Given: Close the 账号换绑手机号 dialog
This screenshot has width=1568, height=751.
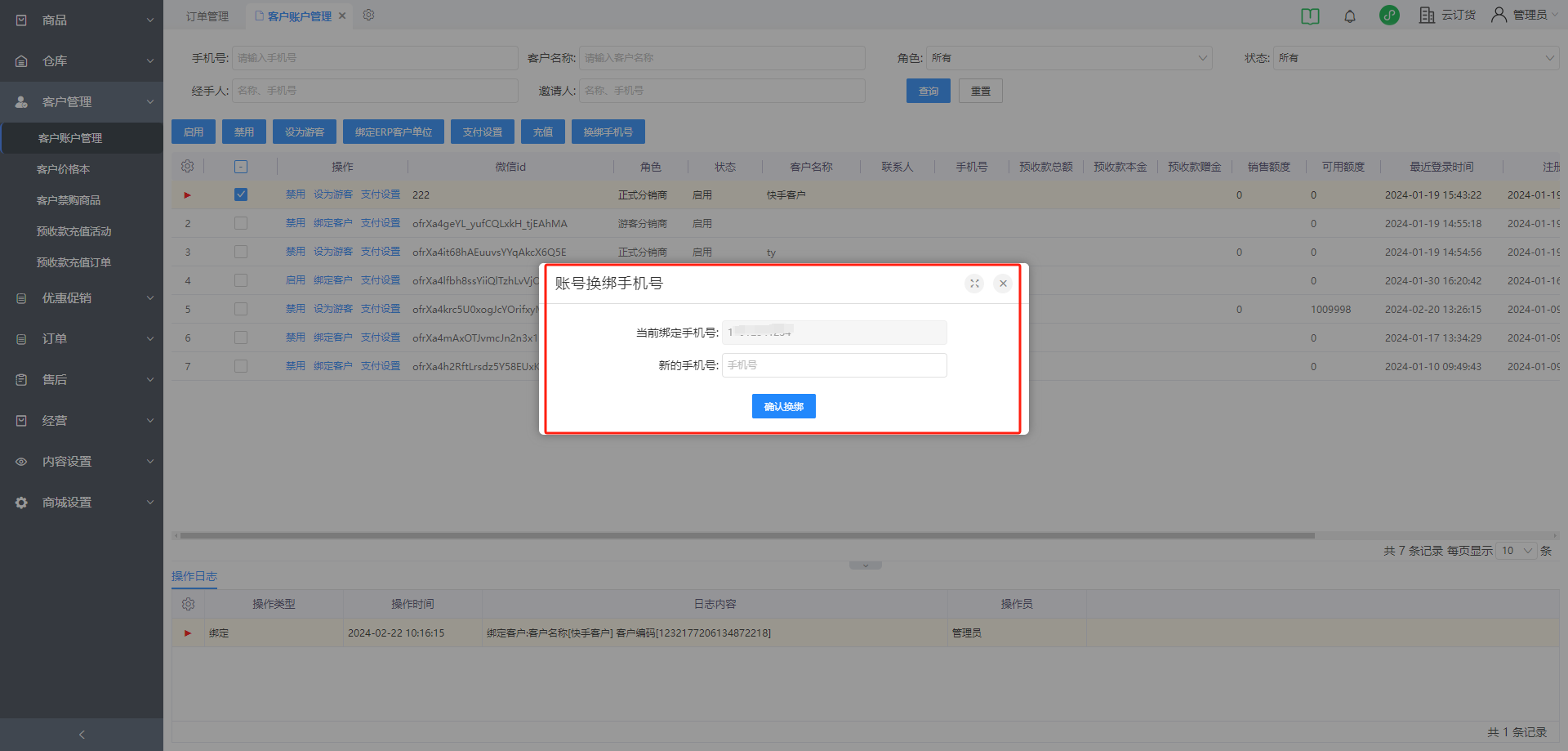Looking at the screenshot, I should point(1003,284).
